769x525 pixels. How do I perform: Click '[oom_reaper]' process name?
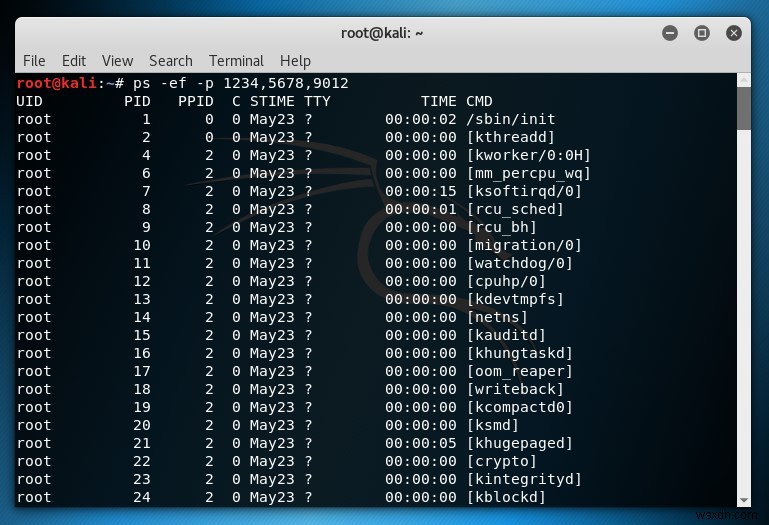point(519,371)
